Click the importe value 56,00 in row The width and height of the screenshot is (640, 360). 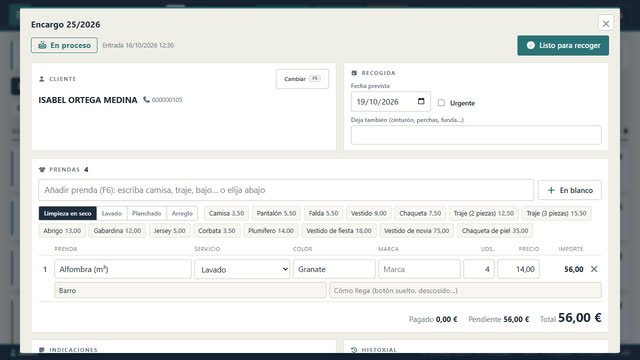tap(573, 269)
